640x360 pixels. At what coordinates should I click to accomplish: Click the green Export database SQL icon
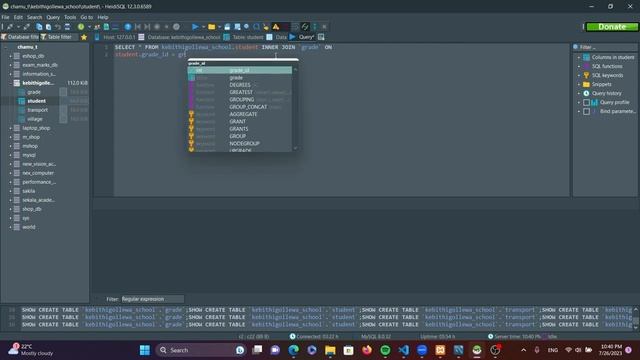106,27
